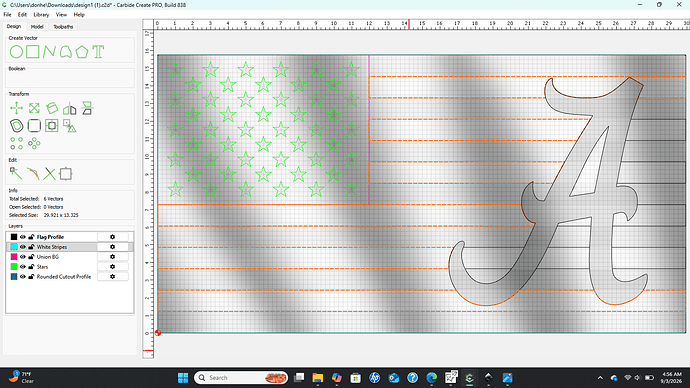Lock the Stars layer
Screen dimensions: 690x388
point(31,267)
